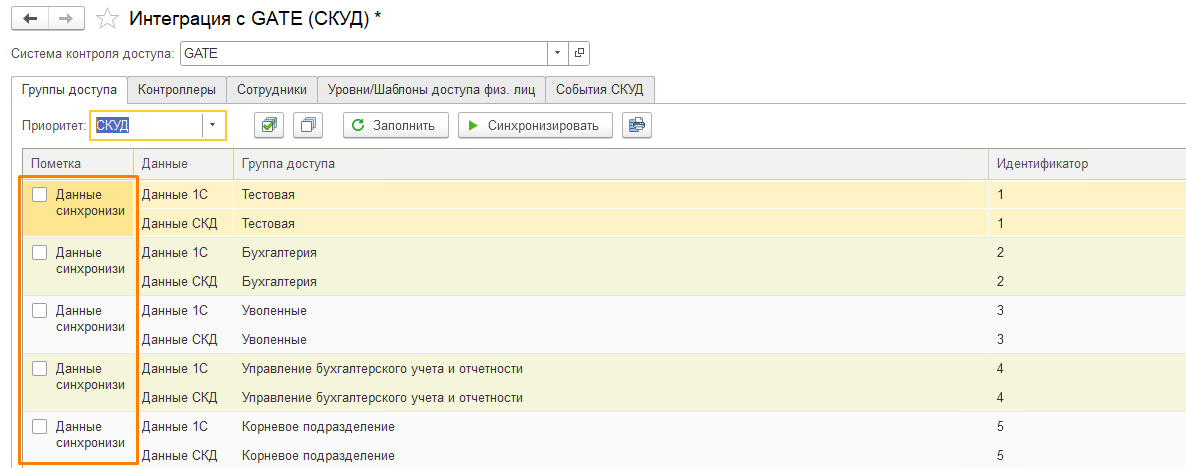Click the Приоритет field containing СКУД
This screenshot has width=1186, height=468.
coord(146,125)
